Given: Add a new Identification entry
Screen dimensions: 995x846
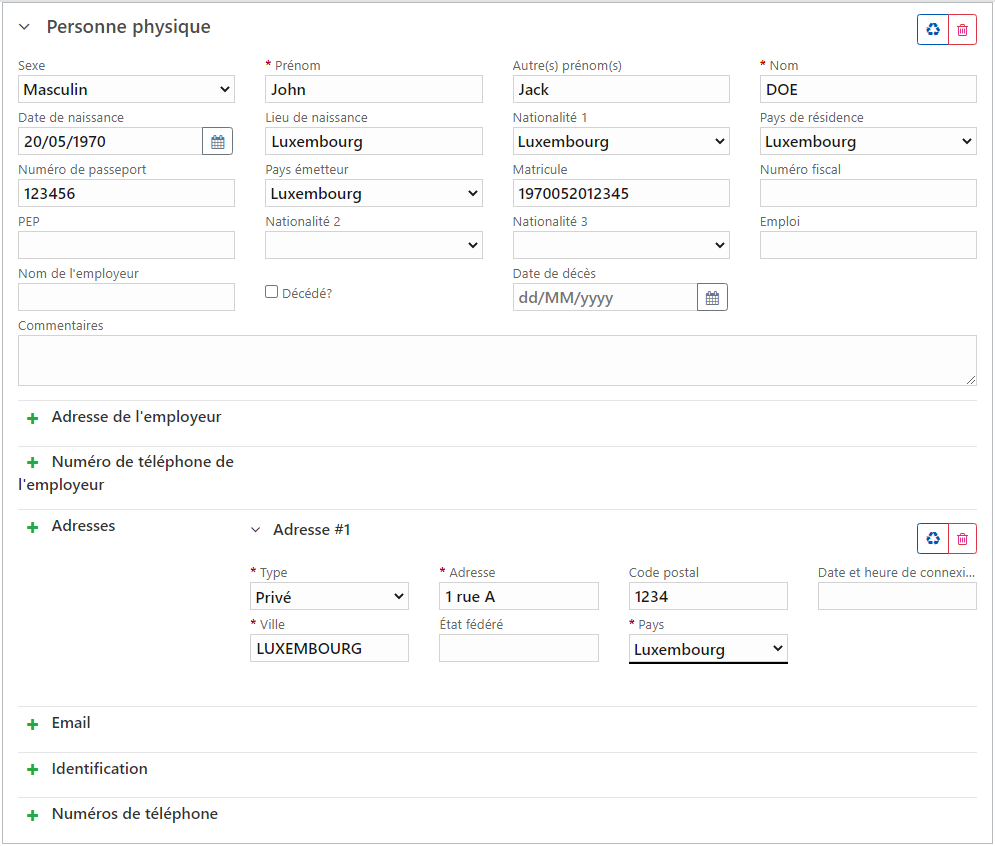Looking at the screenshot, I should point(32,770).
